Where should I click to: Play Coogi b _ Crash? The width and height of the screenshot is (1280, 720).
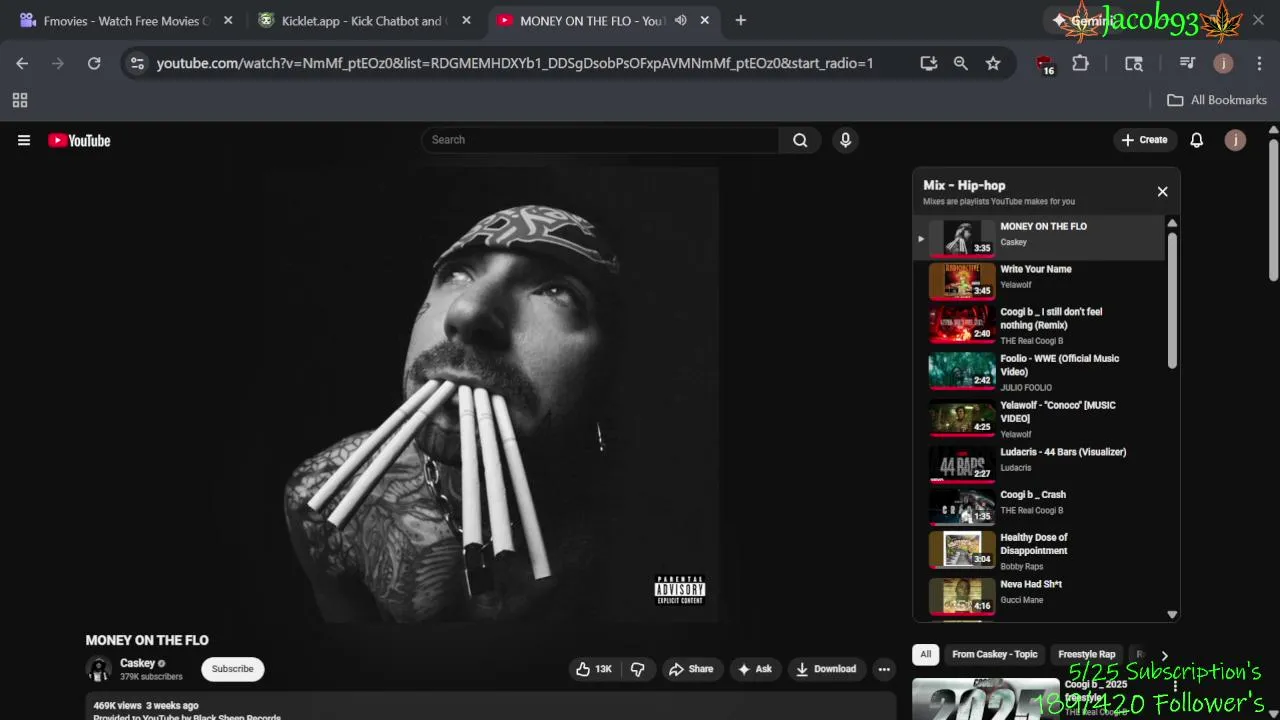1040,507
